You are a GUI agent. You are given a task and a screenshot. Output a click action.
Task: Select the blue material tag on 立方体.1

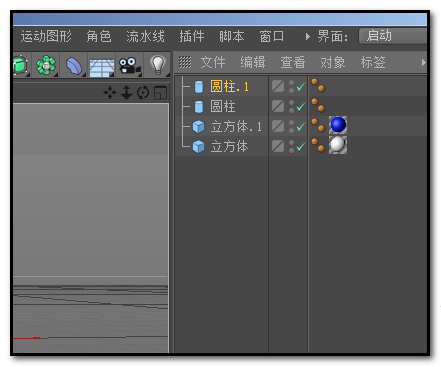point(338,125)
